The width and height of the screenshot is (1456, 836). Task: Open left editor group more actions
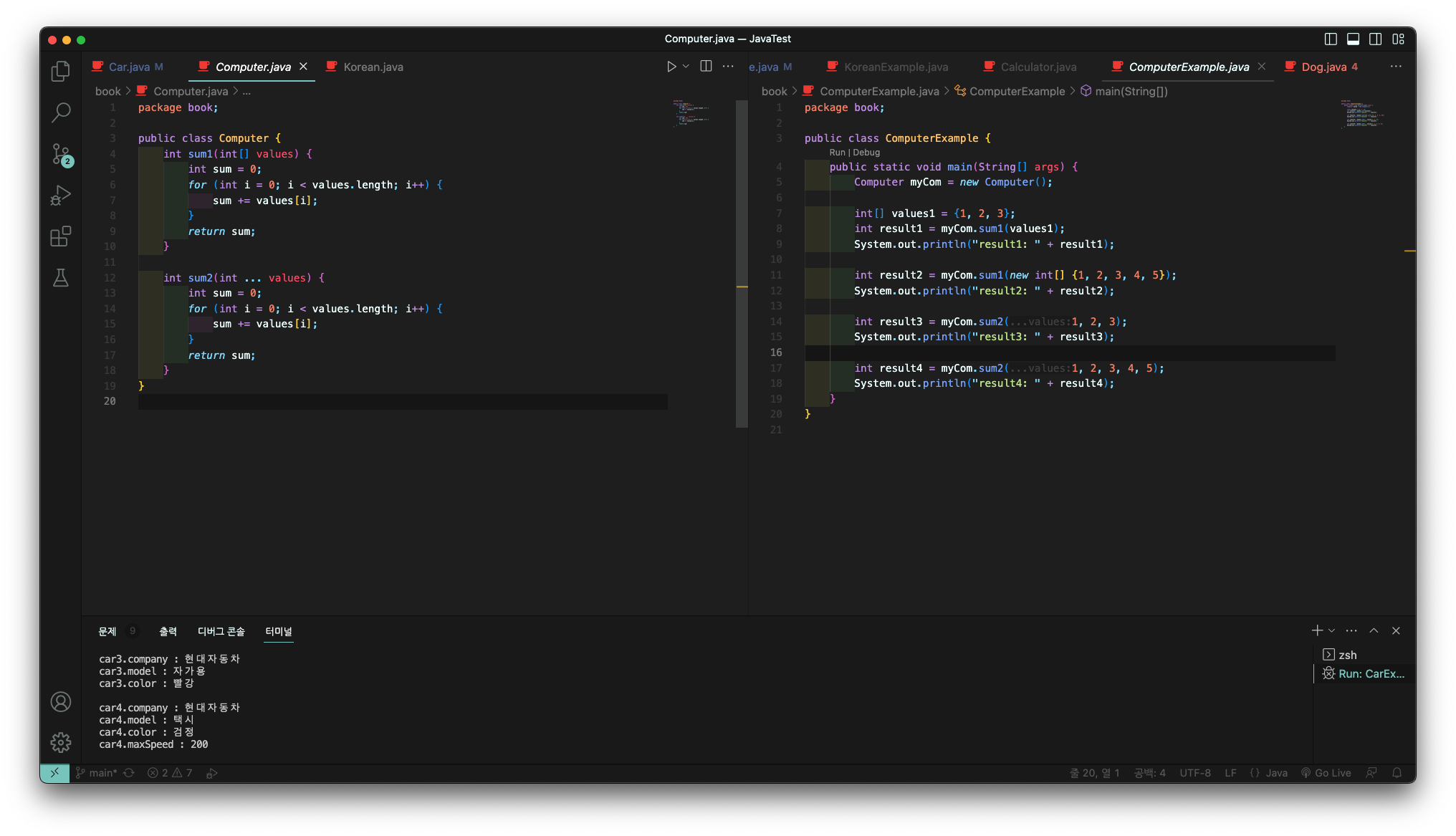point(728,67)
